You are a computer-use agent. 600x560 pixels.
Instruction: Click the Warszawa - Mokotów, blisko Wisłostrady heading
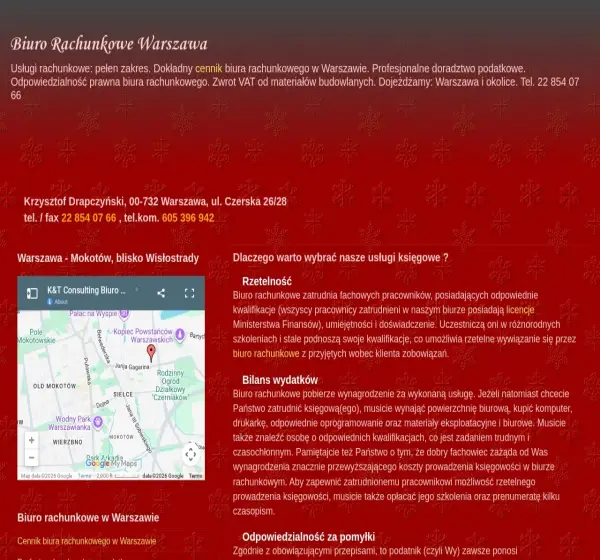pos(108,258)
